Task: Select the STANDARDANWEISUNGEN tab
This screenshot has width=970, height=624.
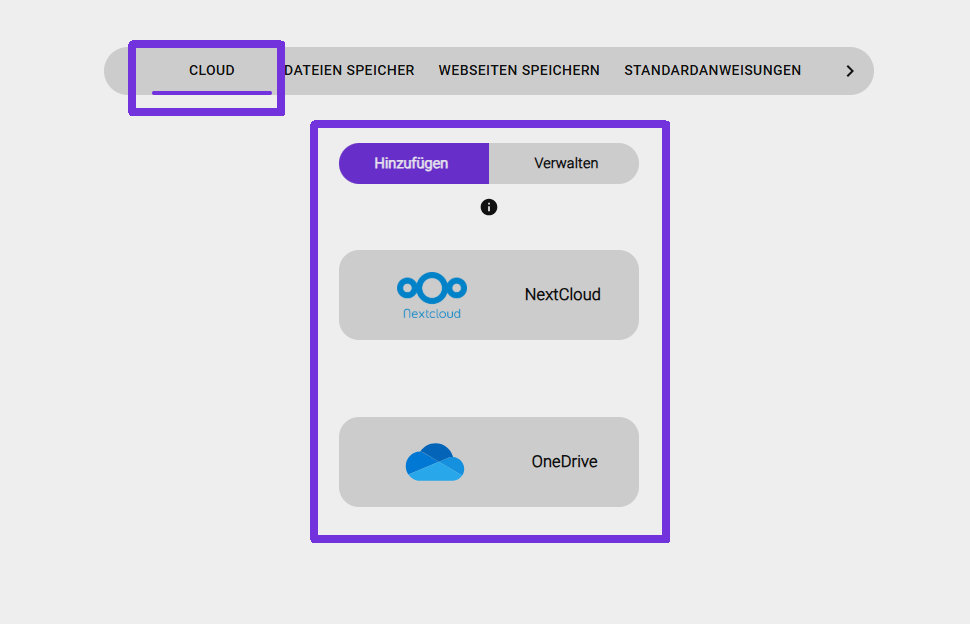Action: [712, 71]
